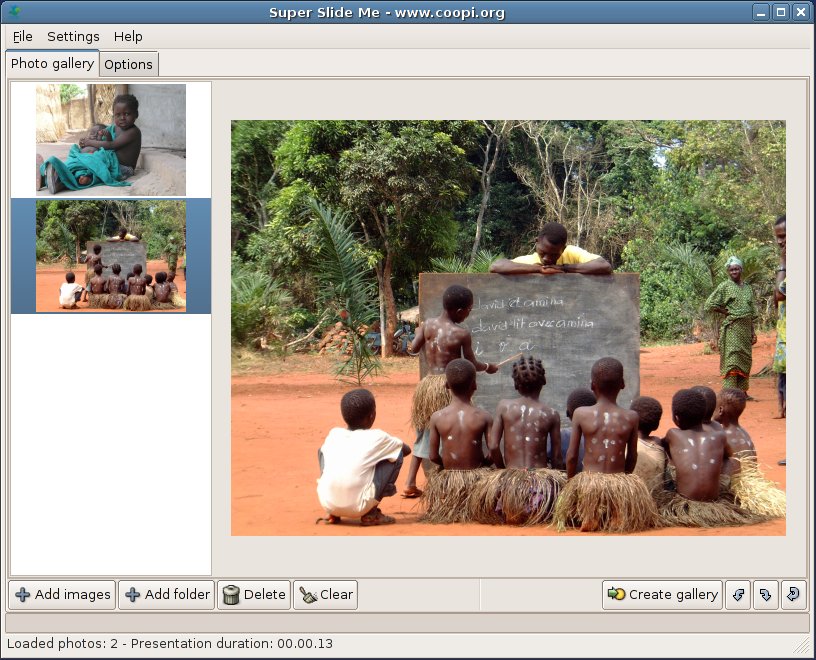Click the circular arrow icon at far right

[792, 595]
